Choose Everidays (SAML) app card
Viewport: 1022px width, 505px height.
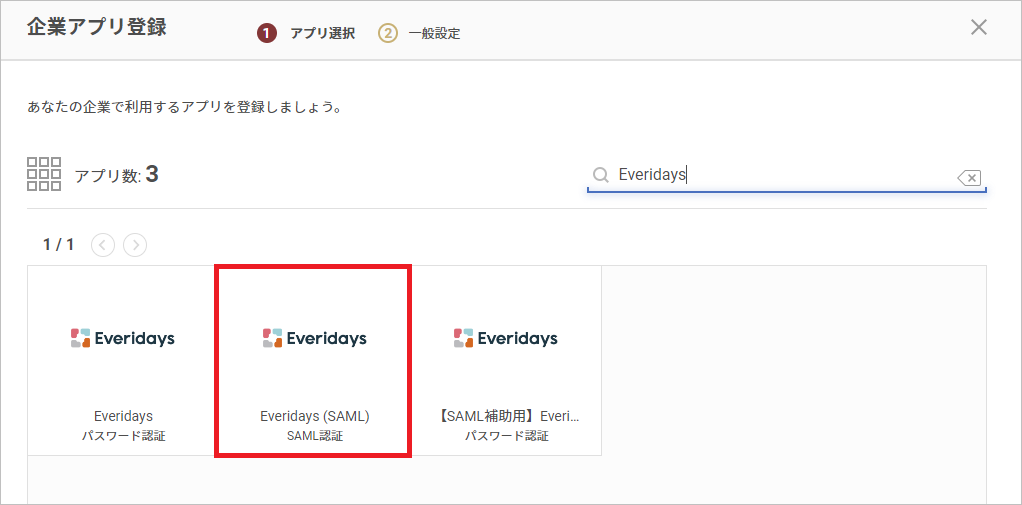coord(314,360)
